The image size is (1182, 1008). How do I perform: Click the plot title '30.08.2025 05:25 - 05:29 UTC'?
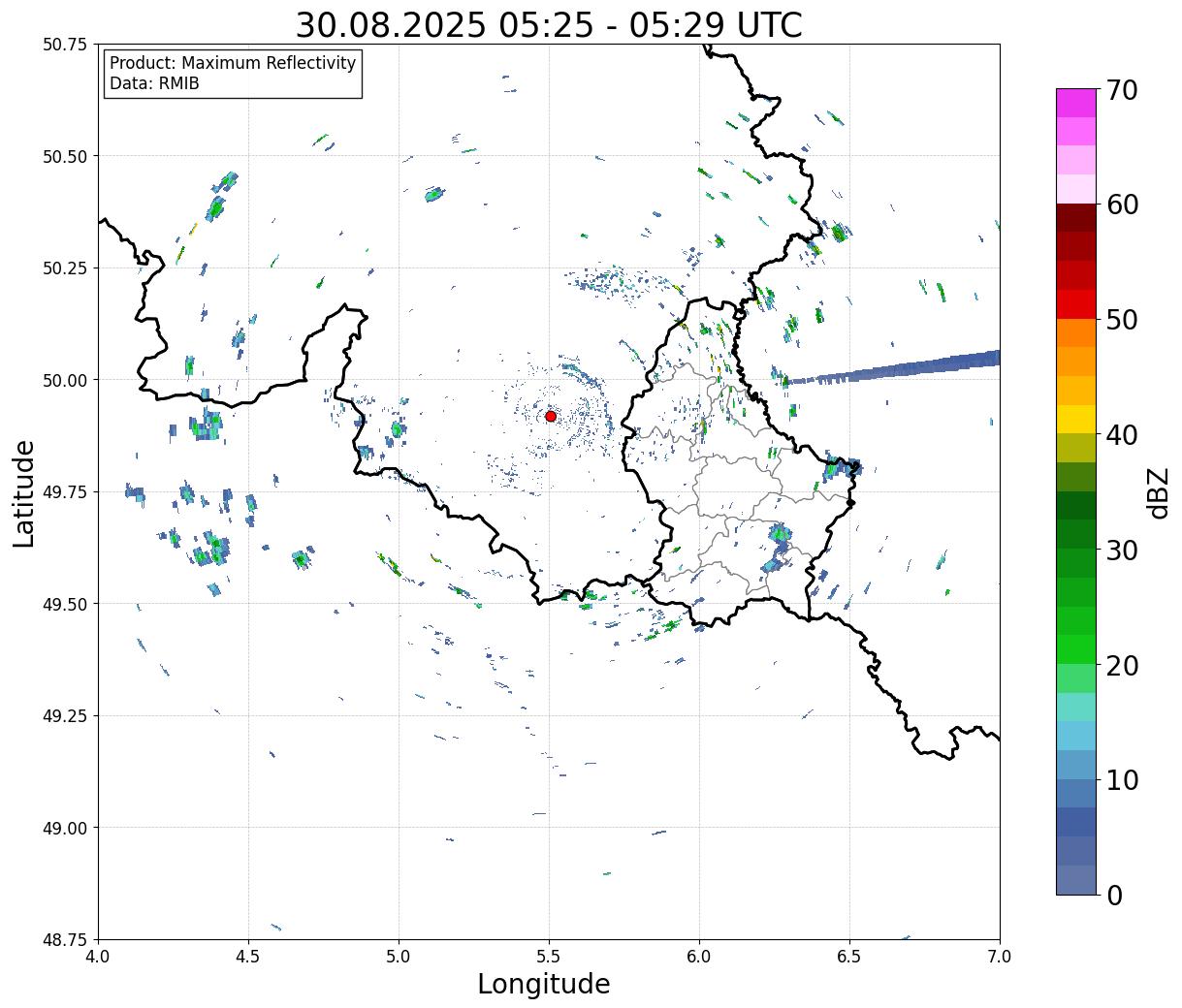coord(549,24)
